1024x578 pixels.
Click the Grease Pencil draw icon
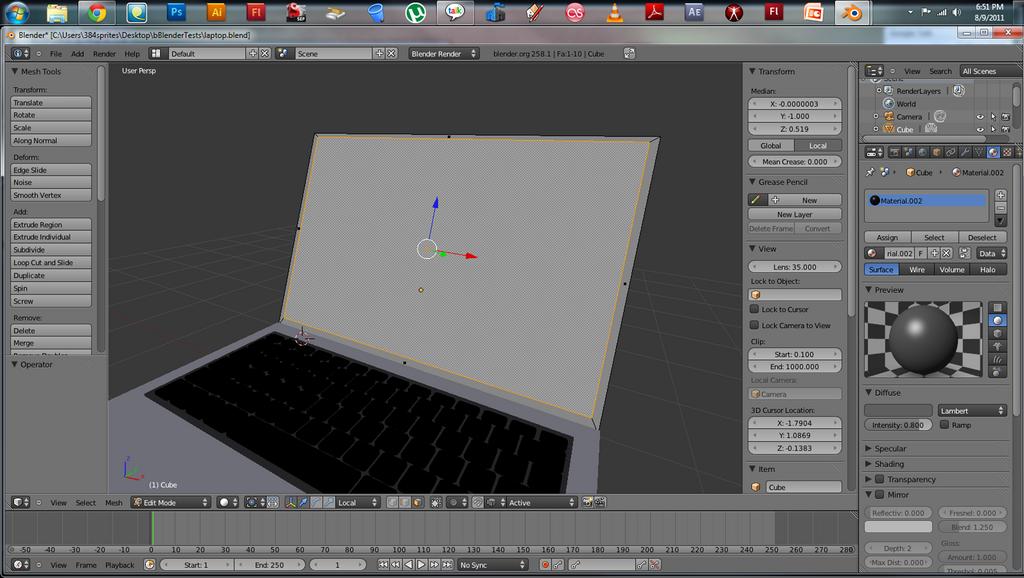tap(756, 200)
